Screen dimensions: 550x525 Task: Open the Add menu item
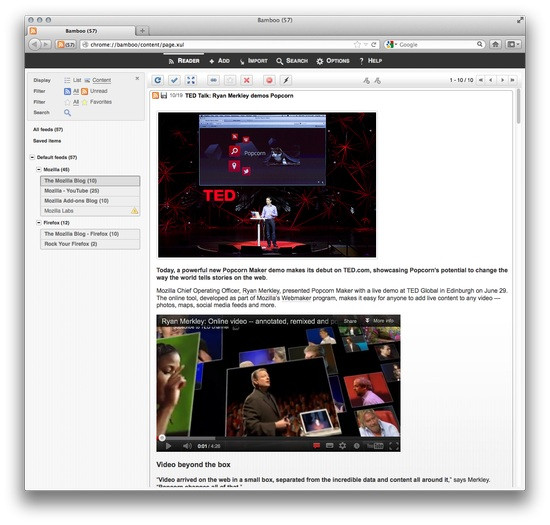(x=219, y=61)
